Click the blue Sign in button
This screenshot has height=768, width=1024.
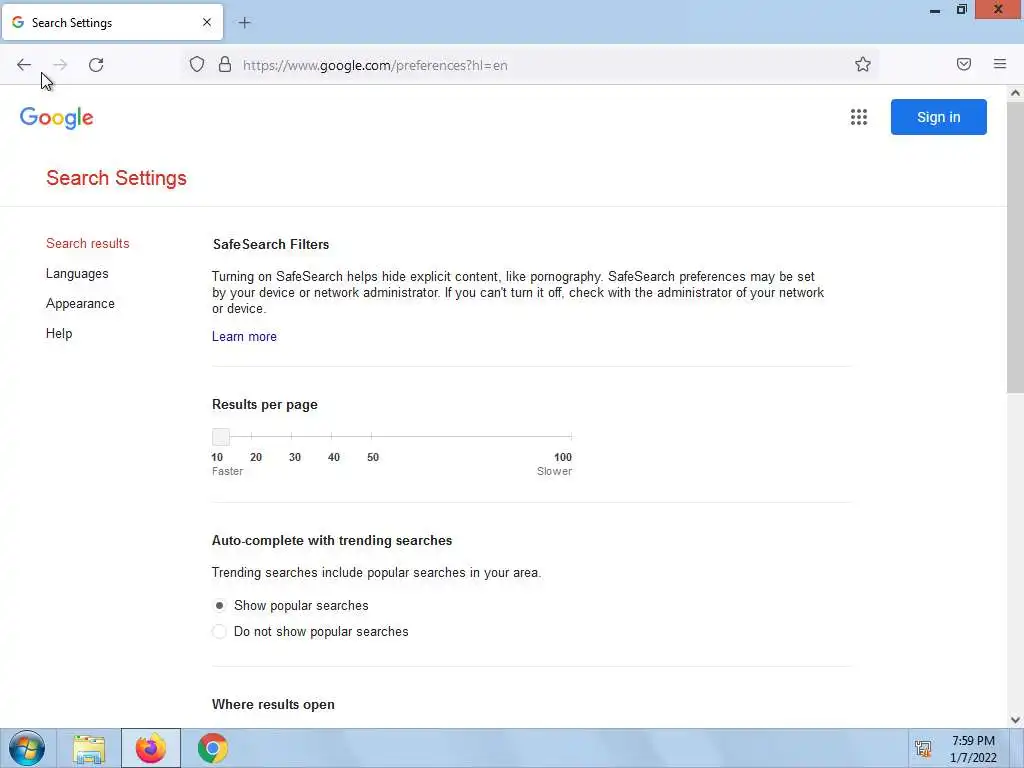938,117
